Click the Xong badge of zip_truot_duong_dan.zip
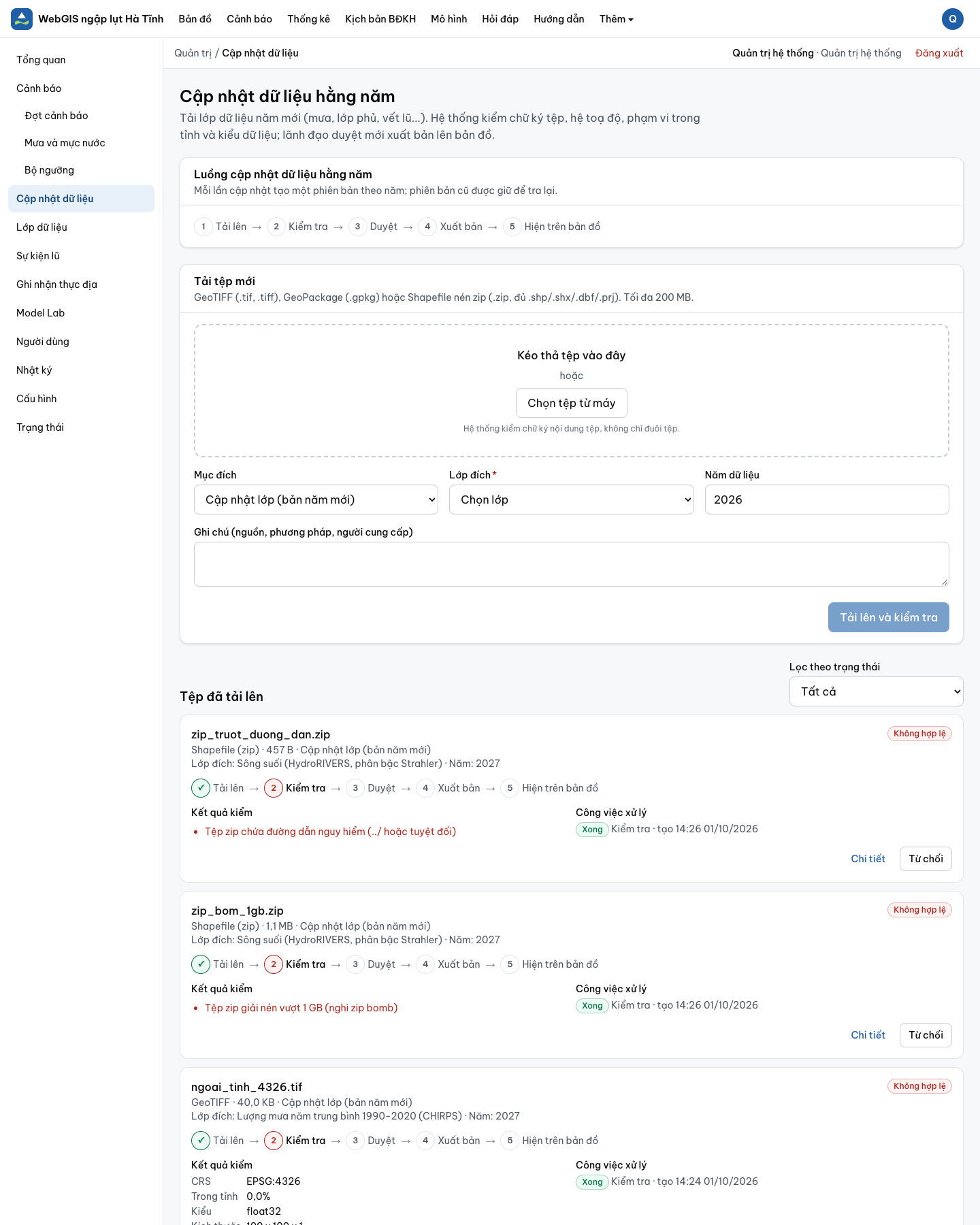 592,829
